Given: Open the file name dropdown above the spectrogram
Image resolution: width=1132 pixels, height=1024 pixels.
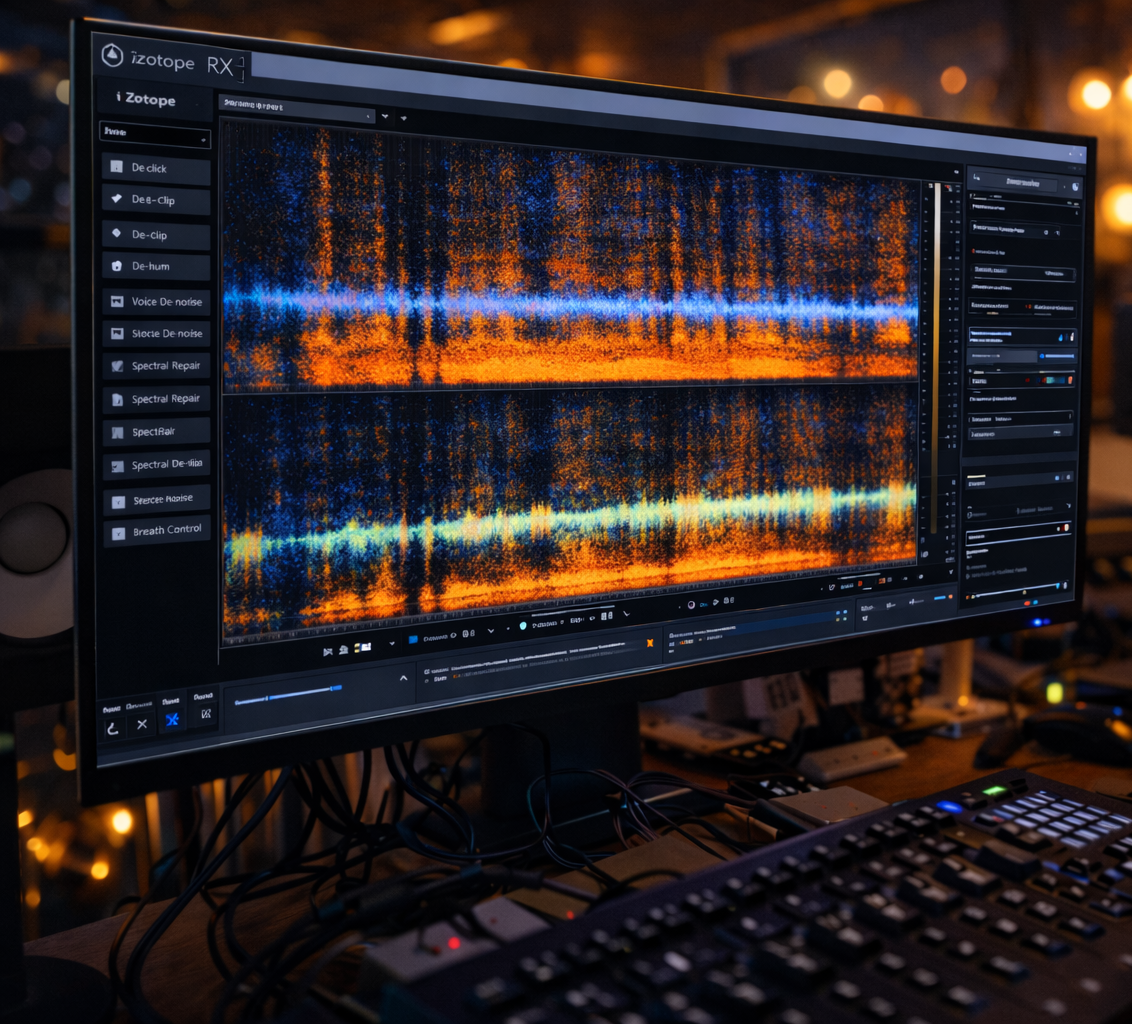Looking at the screenshot, I should coord(297,105).
